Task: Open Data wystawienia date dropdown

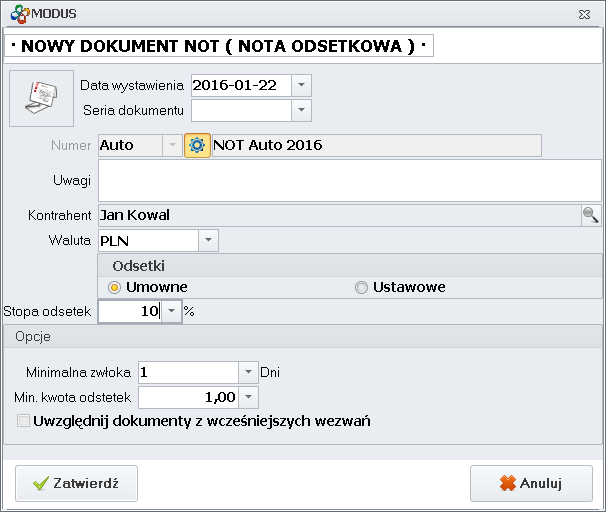Action: (x=301, y=85)
